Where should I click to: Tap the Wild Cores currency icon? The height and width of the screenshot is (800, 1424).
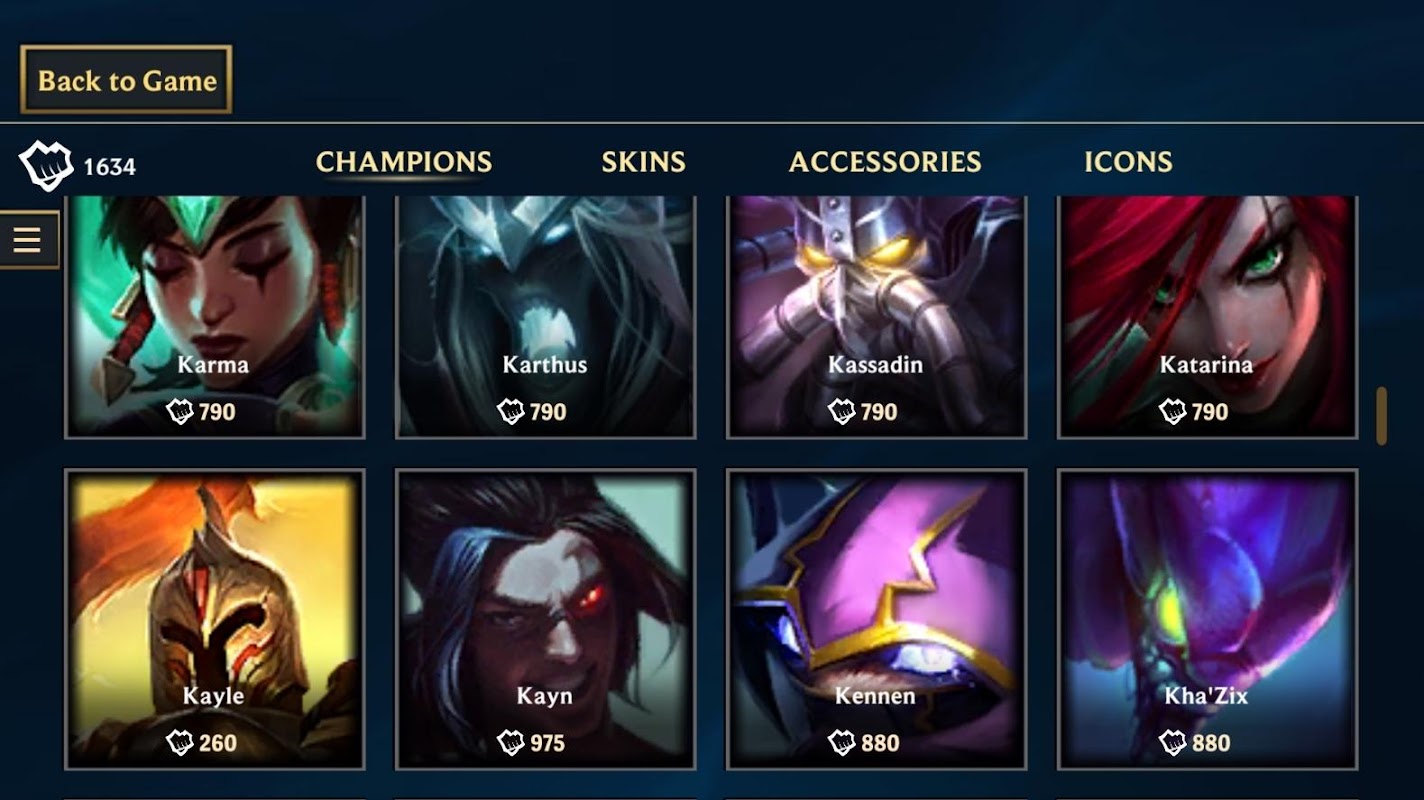[x=46, y=166]
